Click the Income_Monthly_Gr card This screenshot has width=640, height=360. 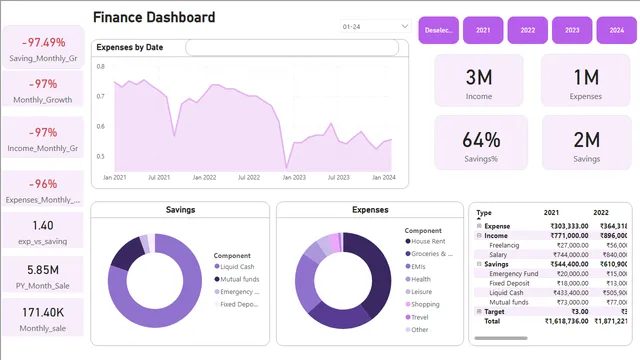(43, 137)
